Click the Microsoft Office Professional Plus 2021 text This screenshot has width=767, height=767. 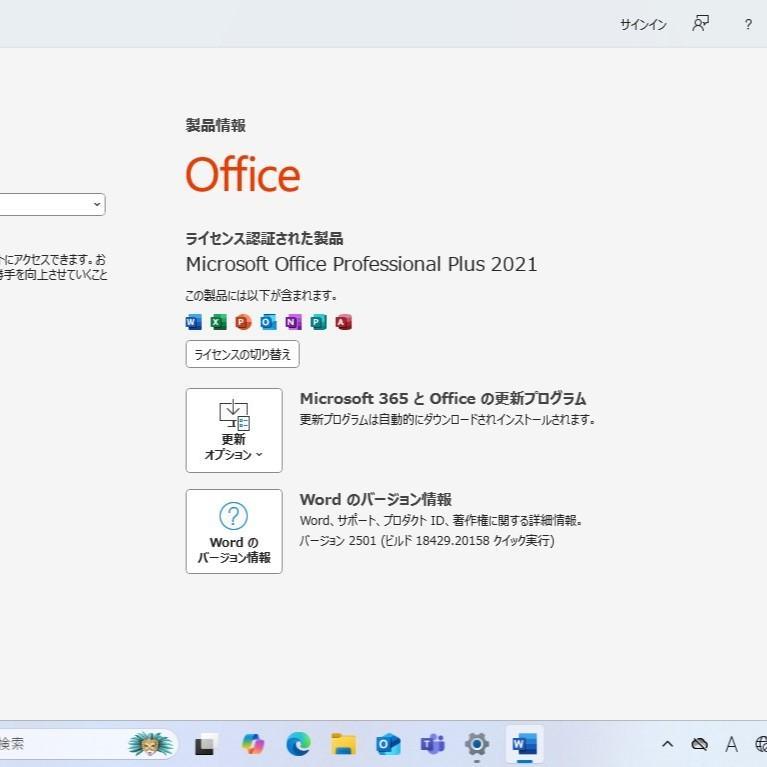tap(361, 264)
